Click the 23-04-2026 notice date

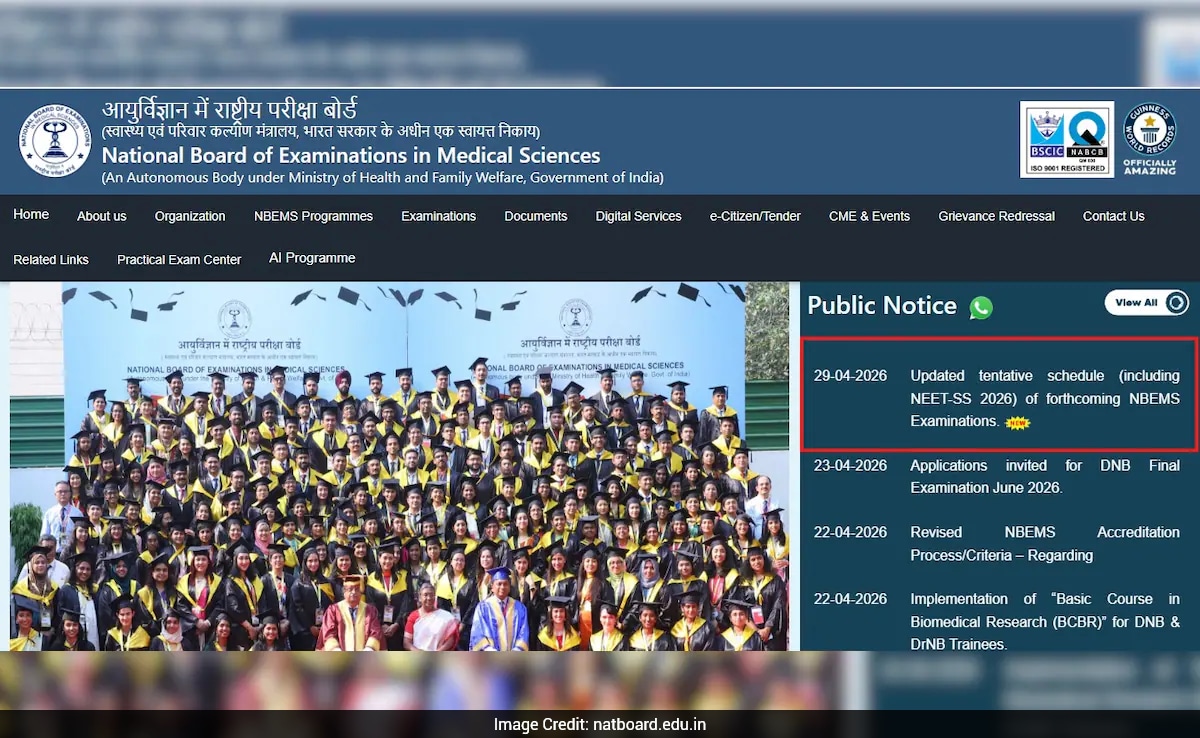(850, 465)
